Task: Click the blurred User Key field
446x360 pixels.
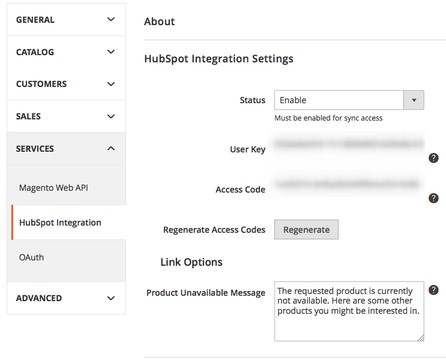Action: click(349, 144)
